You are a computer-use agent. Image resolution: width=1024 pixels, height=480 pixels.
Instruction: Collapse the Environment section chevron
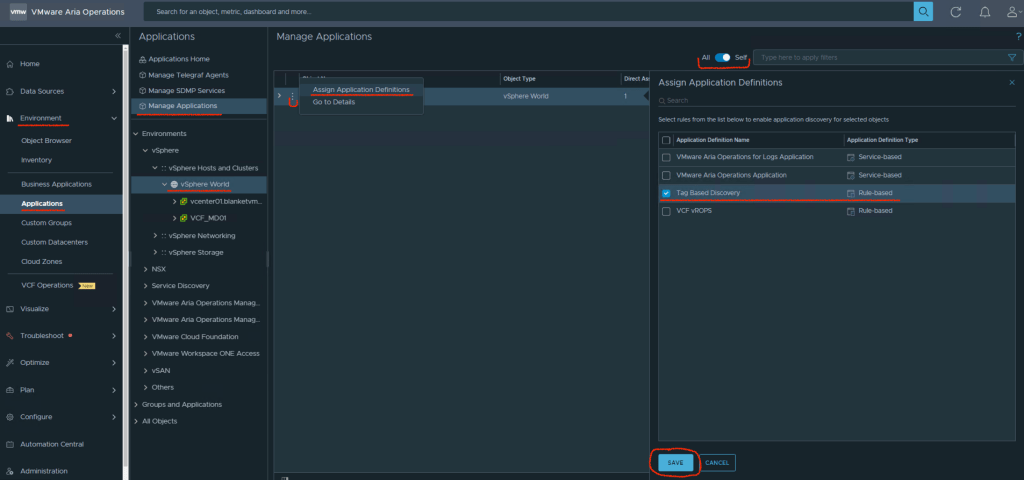tap(114, 118)
